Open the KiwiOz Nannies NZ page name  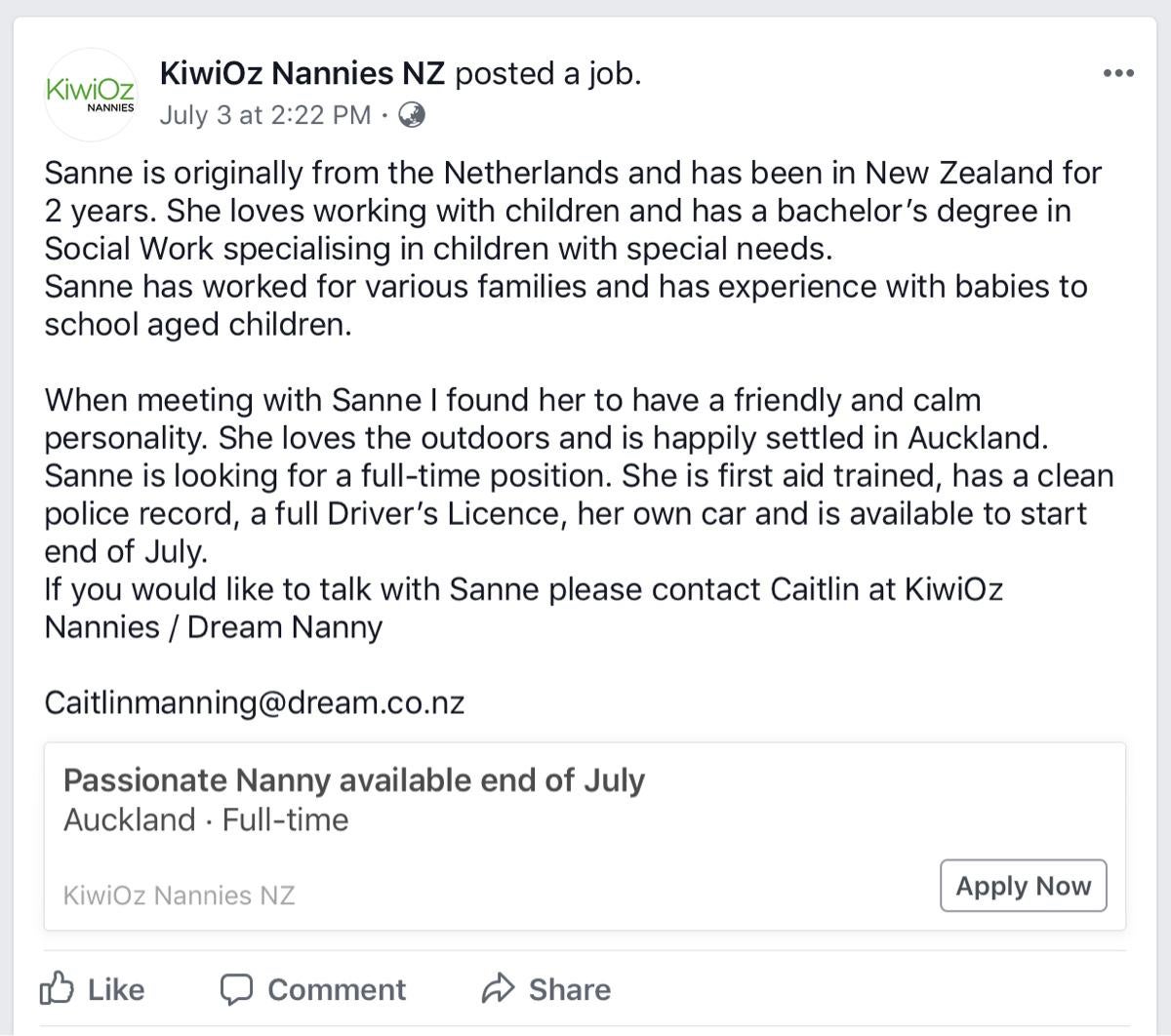[303, 73]
